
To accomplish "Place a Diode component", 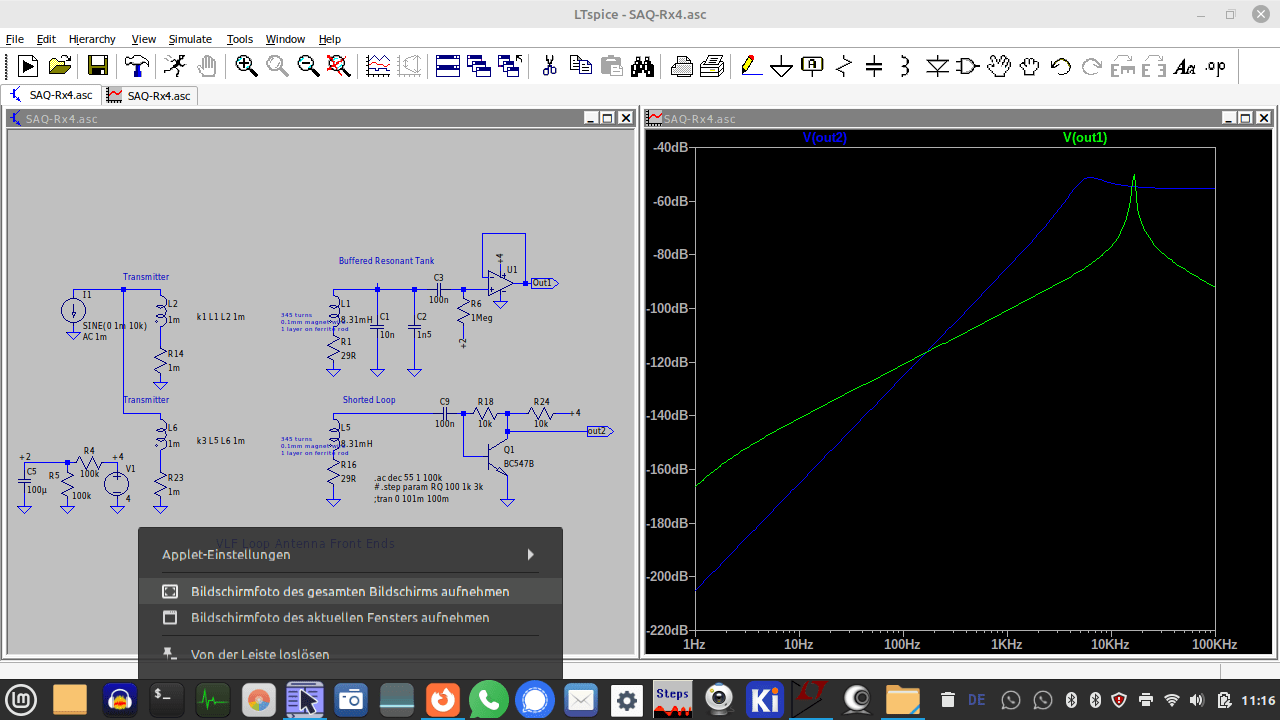I will [936, 66].
